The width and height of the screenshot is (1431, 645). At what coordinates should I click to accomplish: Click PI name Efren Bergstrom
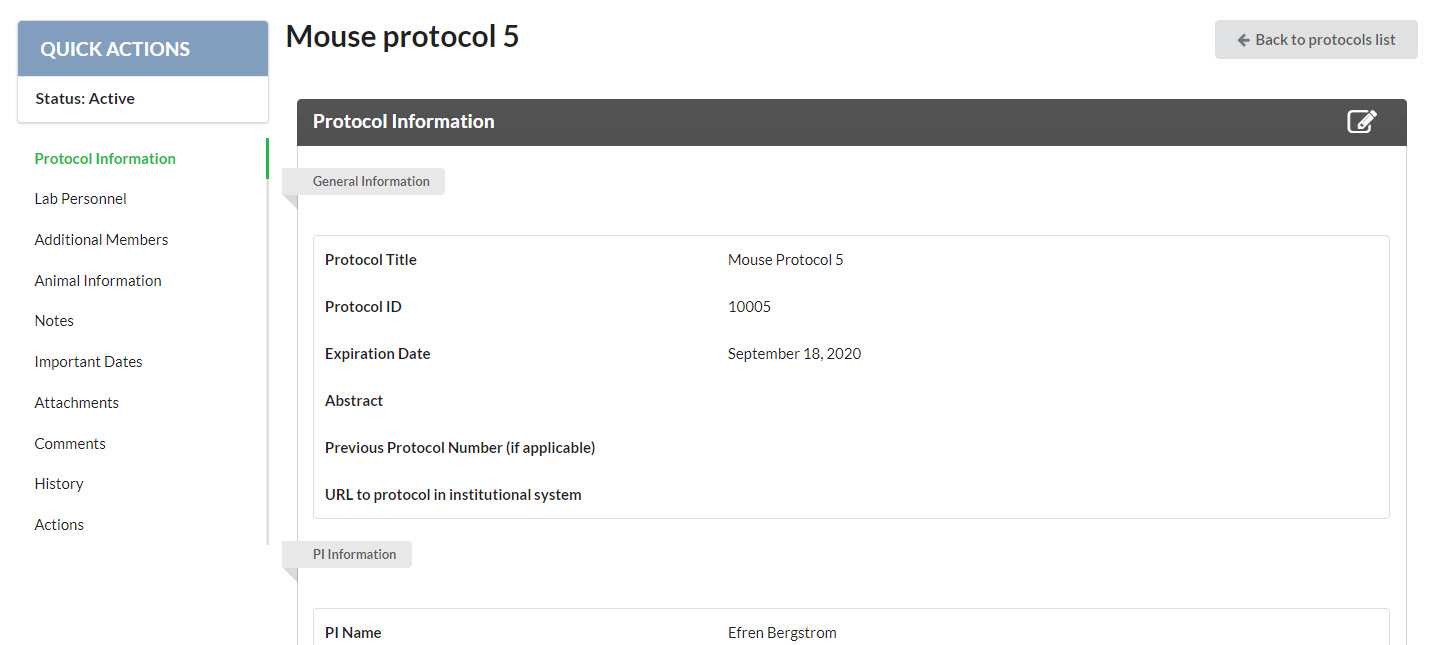(782, 633)
